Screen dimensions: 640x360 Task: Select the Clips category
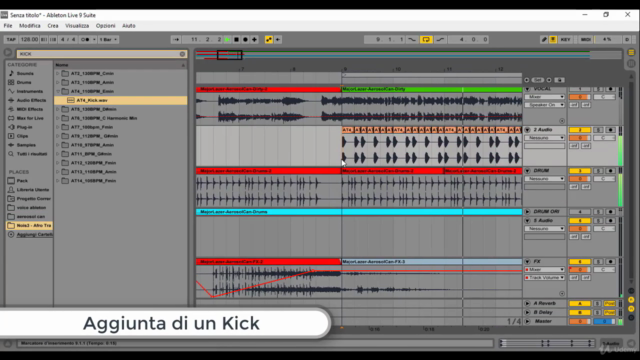click(22, 136)
